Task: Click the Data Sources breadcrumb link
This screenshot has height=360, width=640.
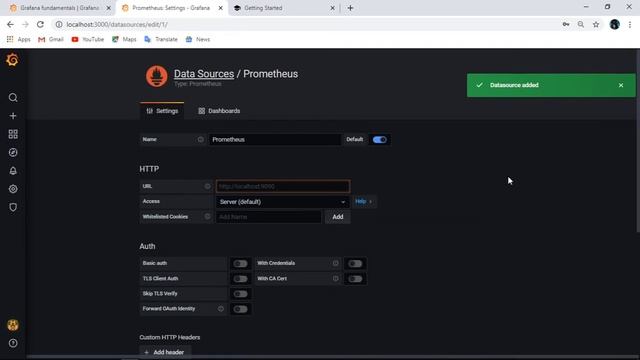Action: pyautogui.click(x=204, y=74)
